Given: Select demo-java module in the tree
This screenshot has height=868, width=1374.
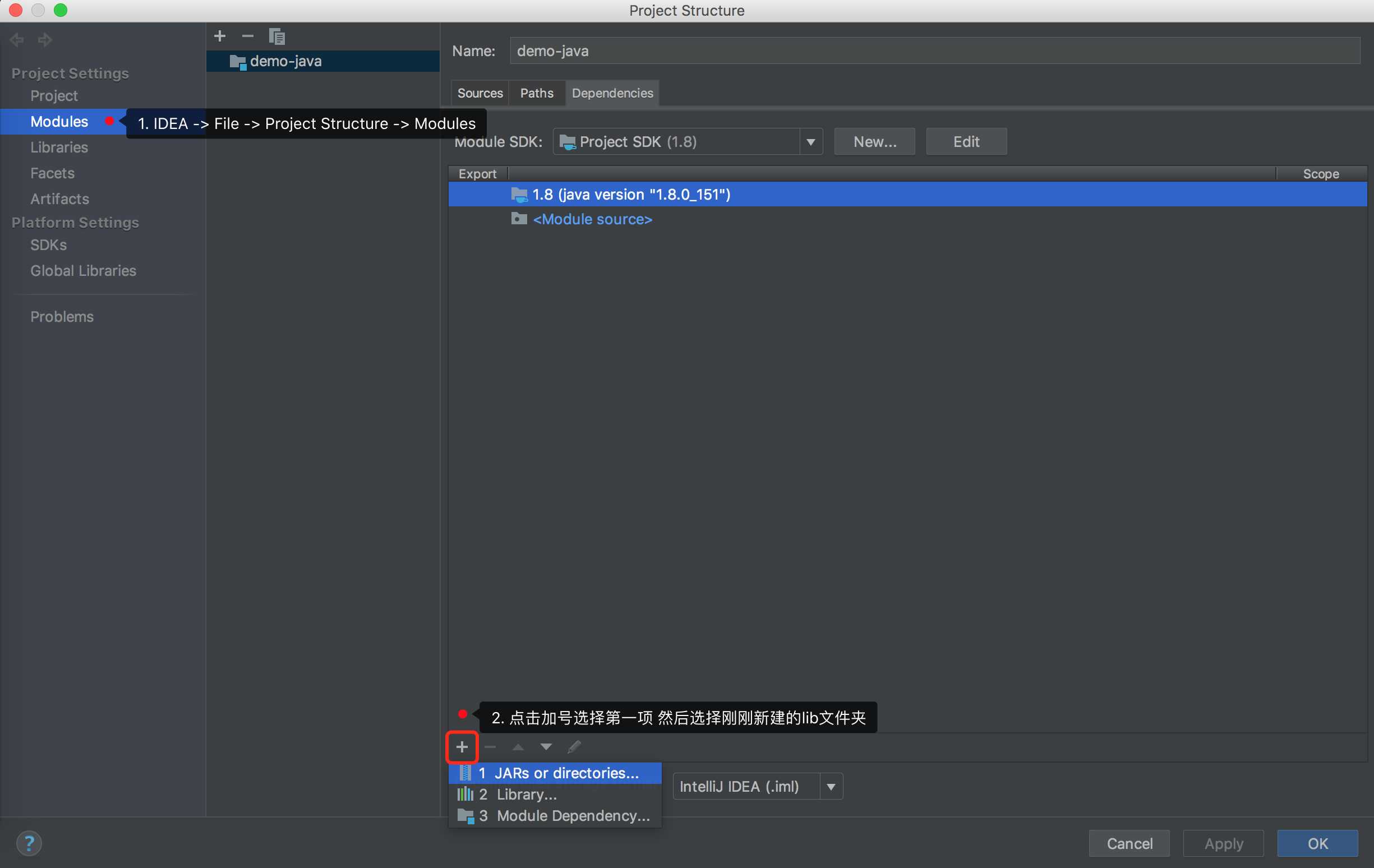Looking at the screenshot, I should (x=323, y=61).
